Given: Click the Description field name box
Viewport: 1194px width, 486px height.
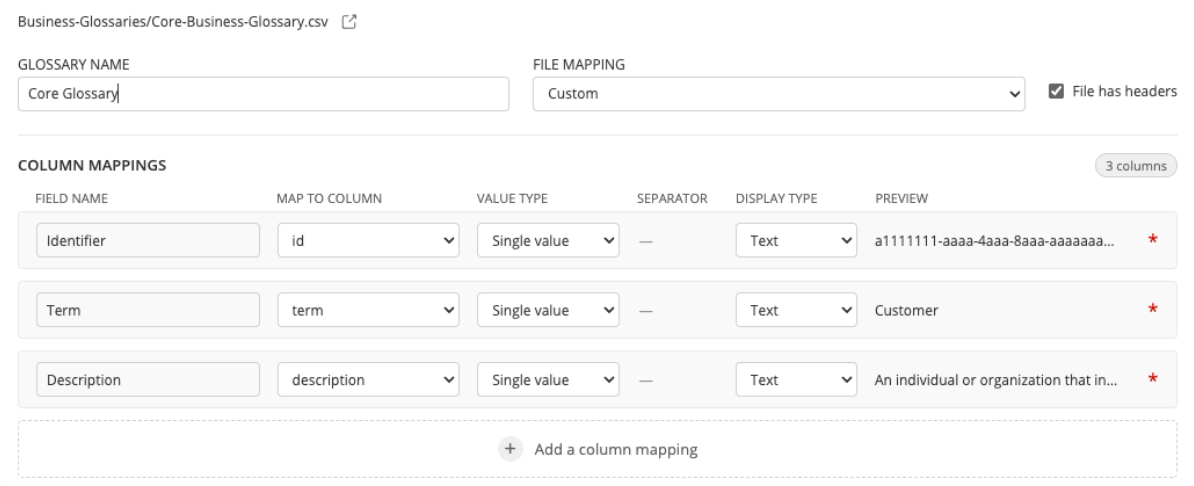Looking at the screenshot, I should pos(147,380).
